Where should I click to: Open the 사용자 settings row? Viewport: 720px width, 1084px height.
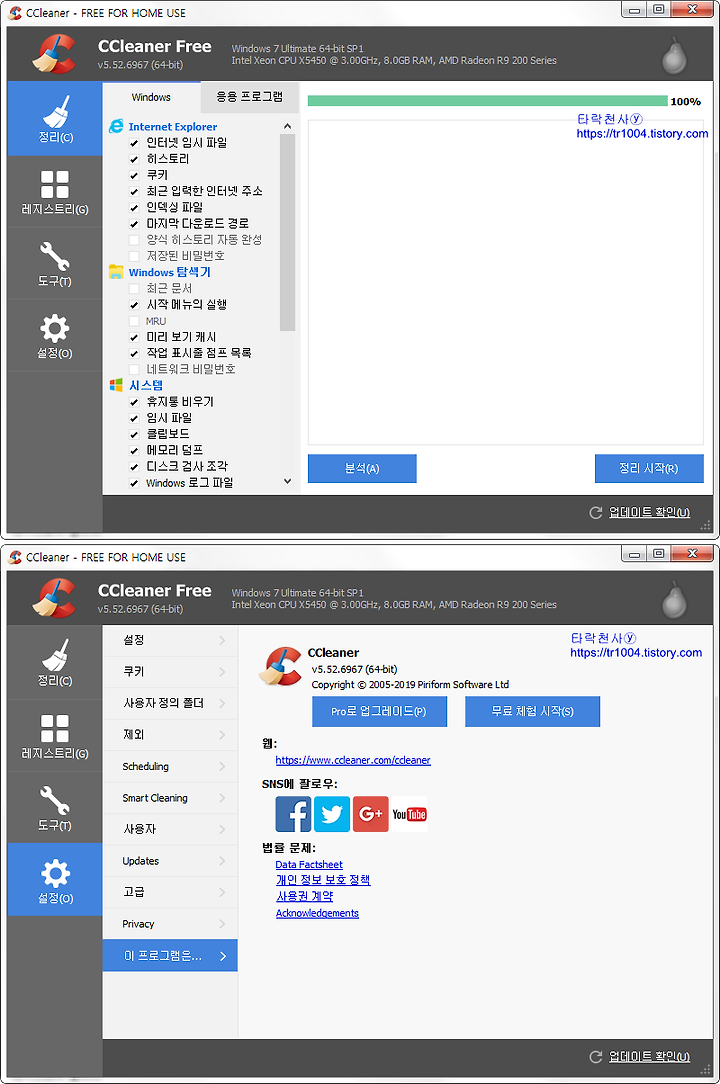coord(170,829)
